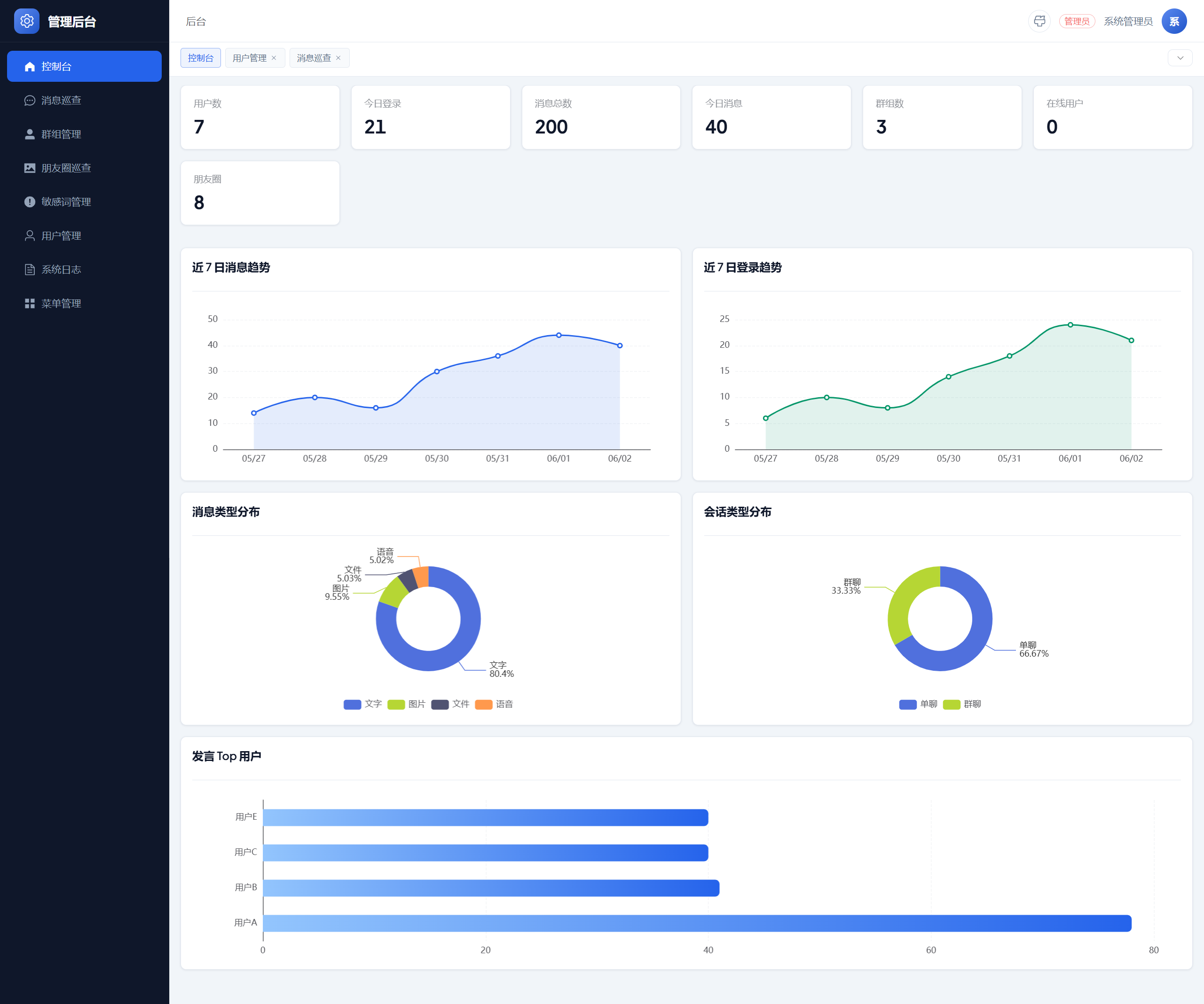Open 菜单管理 via its grid icon
Viewport: 1204px width, 1004px height.
30,303
